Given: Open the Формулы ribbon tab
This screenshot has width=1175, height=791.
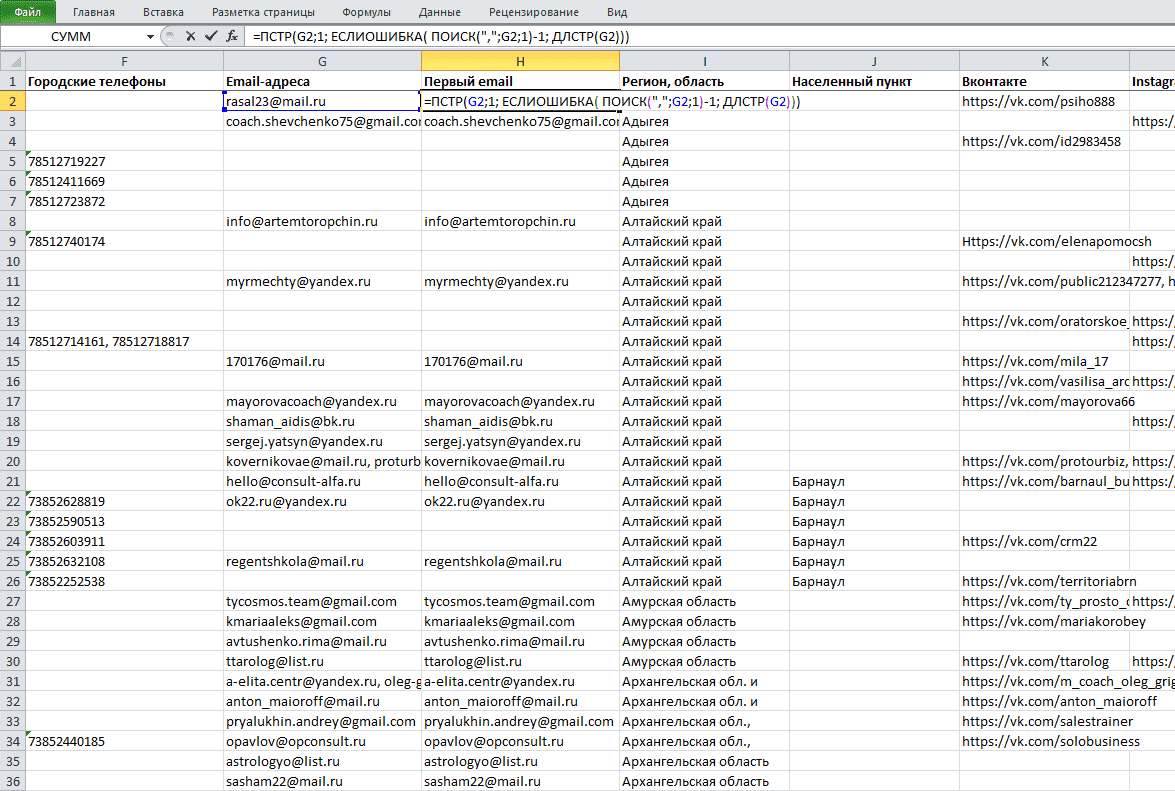Looking at the screenshot, I should [x=366, y=12].
